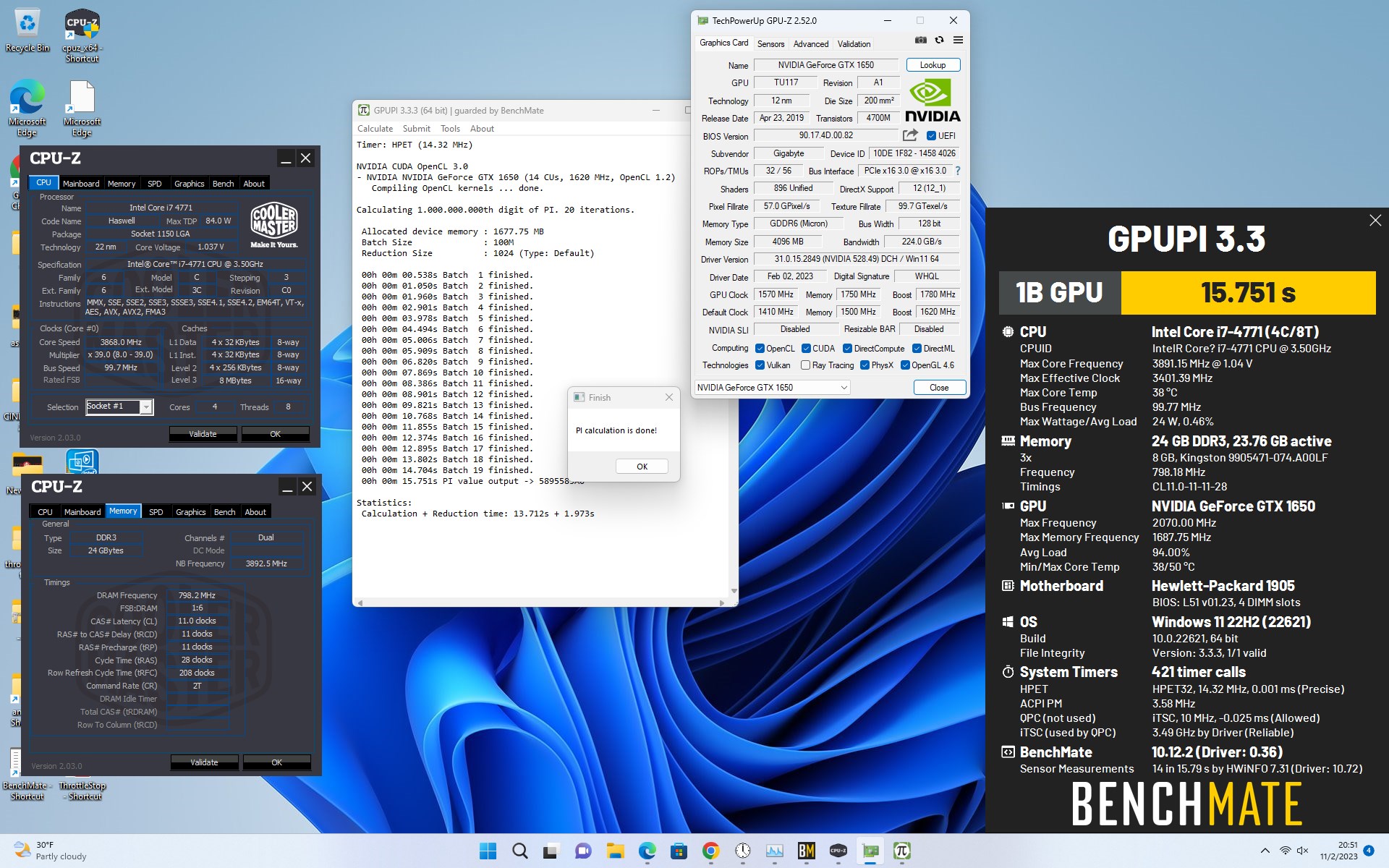Select the blank-page Microsoft Edge file icon
The width and height of the screenshot is (1389, 868).
82,109
